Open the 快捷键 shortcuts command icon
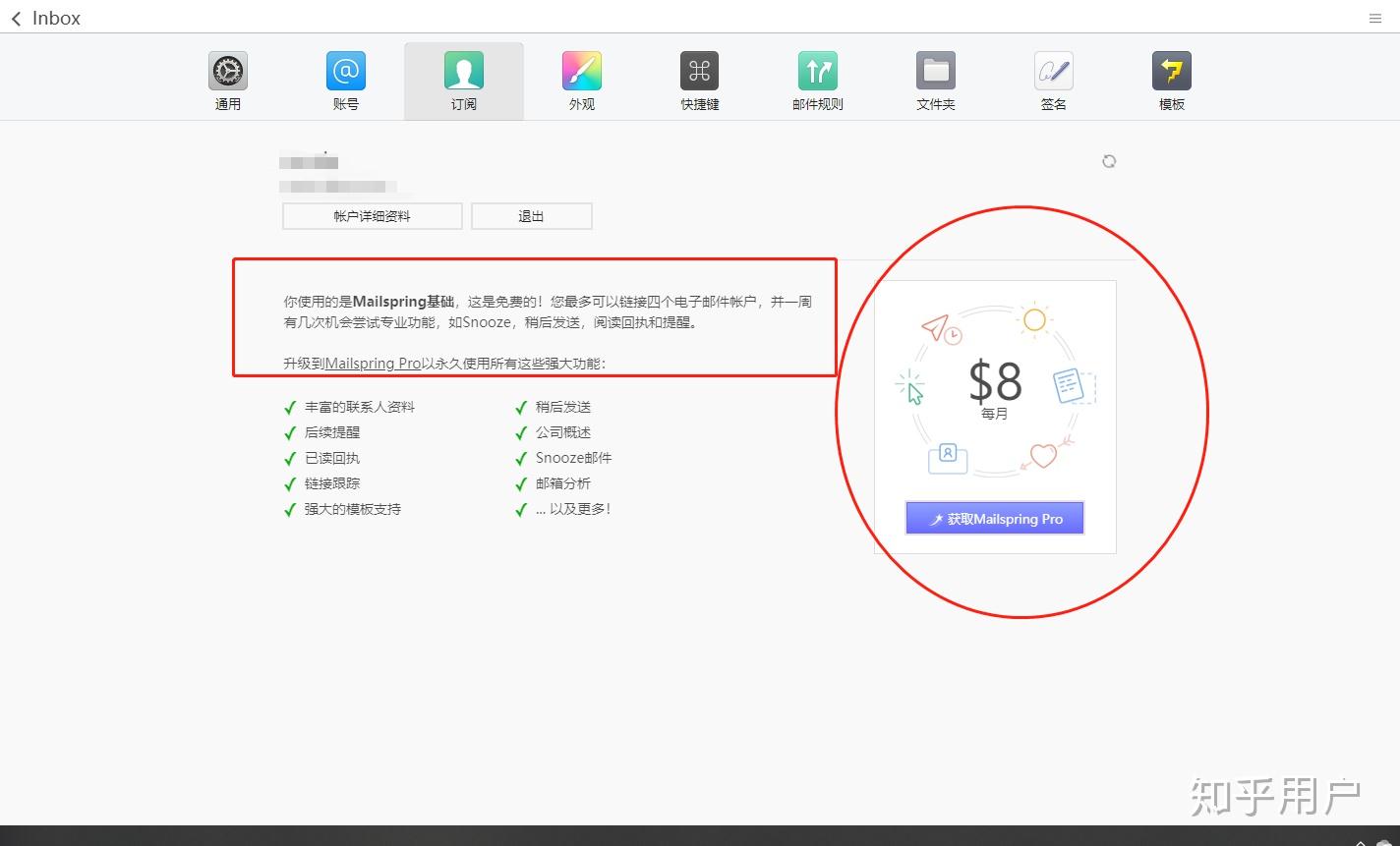The image size is (1400, 846). click(x=700, y=71)
